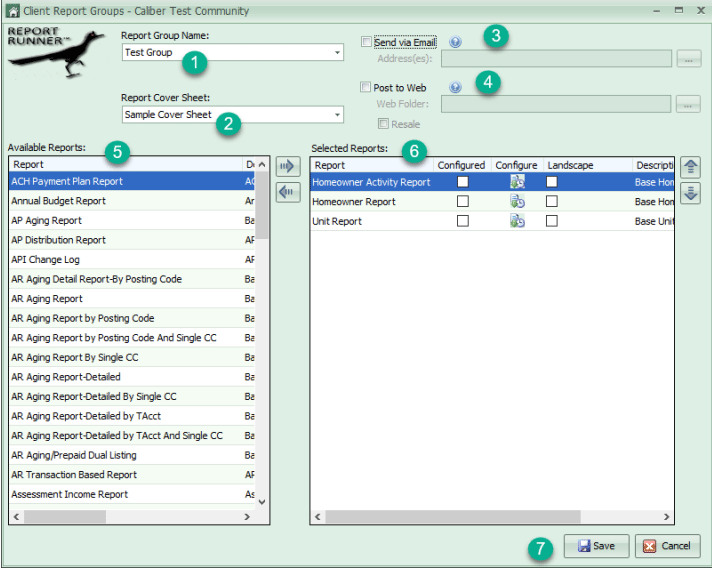Enable the Send via Email checkbox
This screenshot has width=712, height=569.
(x=366, y=42)
